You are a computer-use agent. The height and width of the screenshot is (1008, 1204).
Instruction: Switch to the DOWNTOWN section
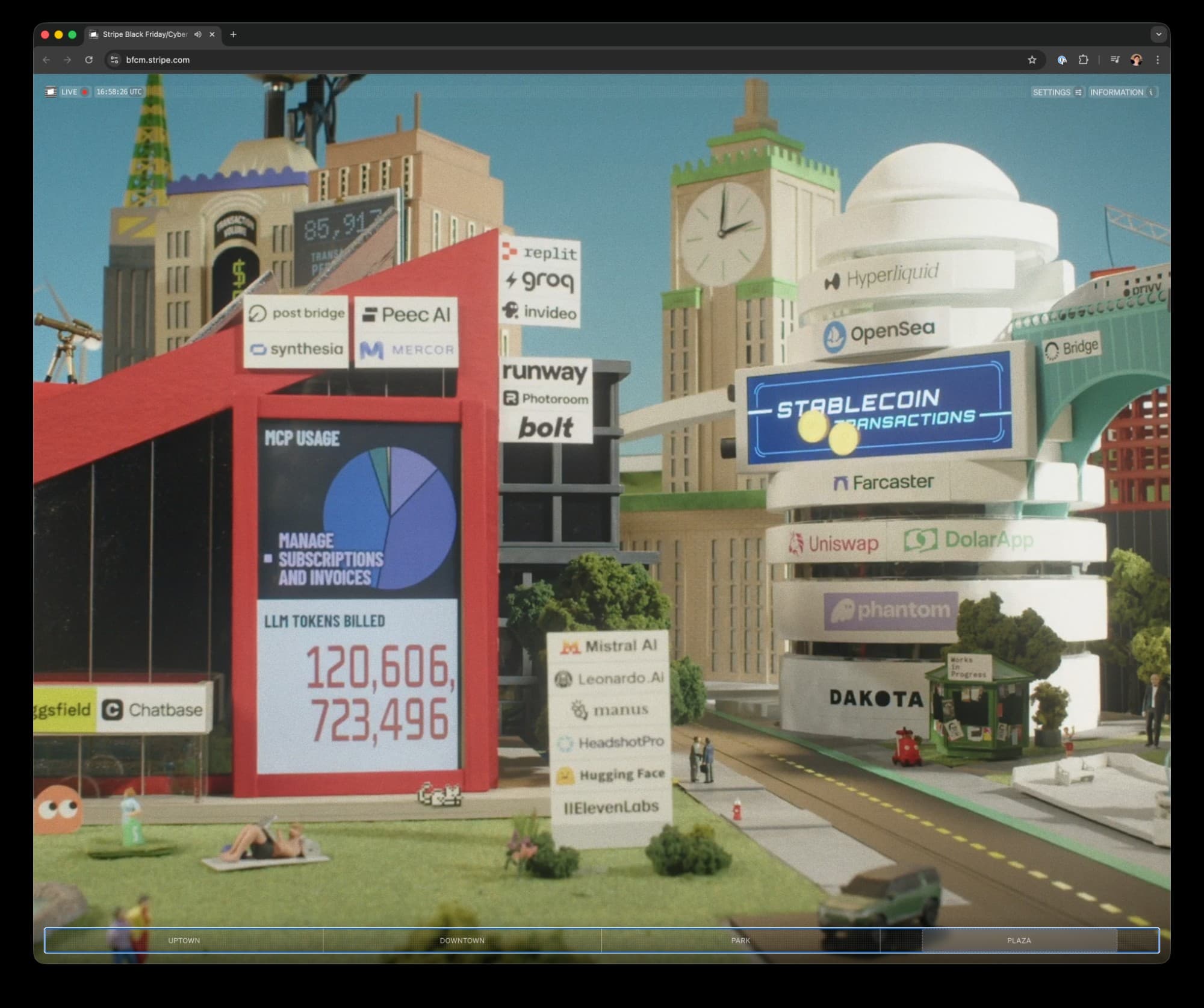[462, 941]
